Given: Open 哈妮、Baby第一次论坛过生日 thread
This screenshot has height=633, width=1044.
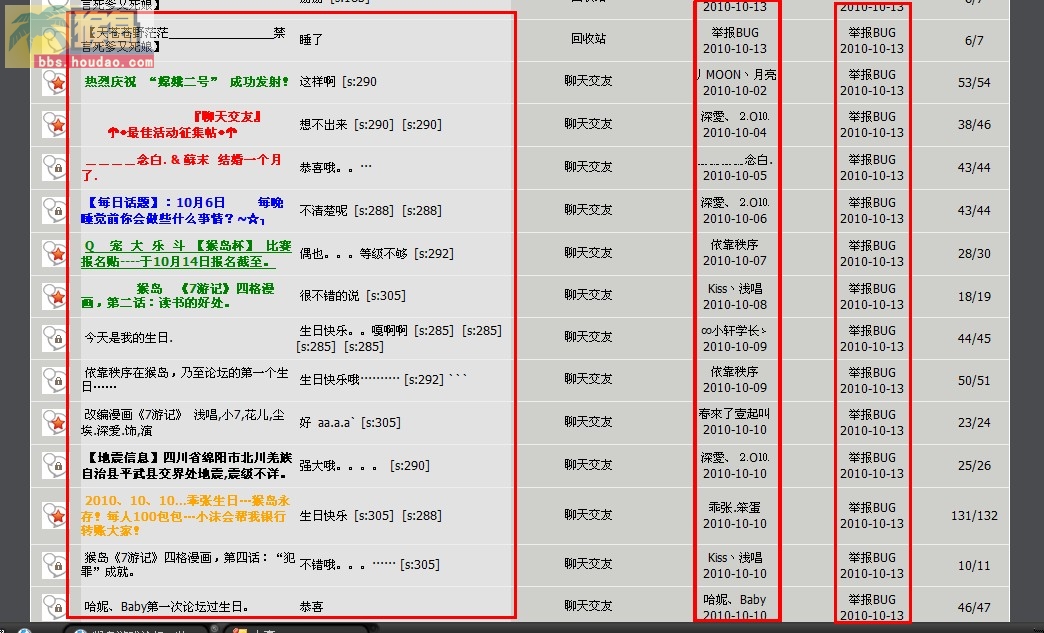Looking at the screenshot, I should tap(167, 607).
